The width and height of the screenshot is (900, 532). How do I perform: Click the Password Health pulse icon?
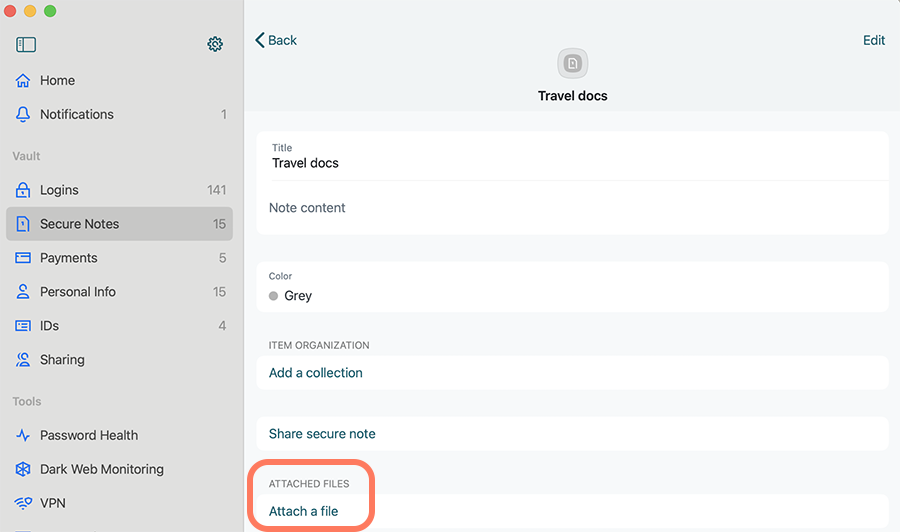coord(23,435)
